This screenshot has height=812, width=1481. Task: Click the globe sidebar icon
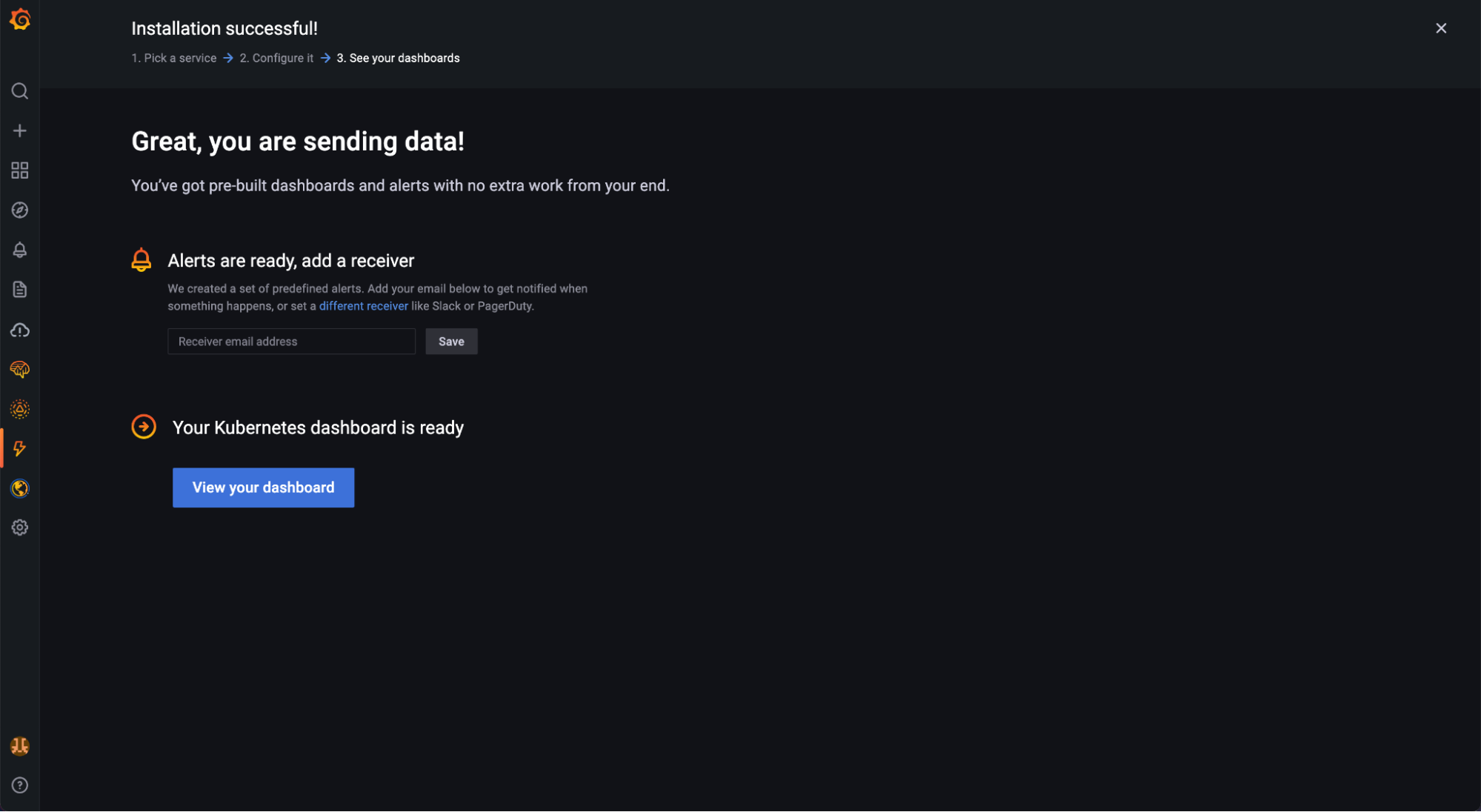pyautogui.click(x=20, y=488)
